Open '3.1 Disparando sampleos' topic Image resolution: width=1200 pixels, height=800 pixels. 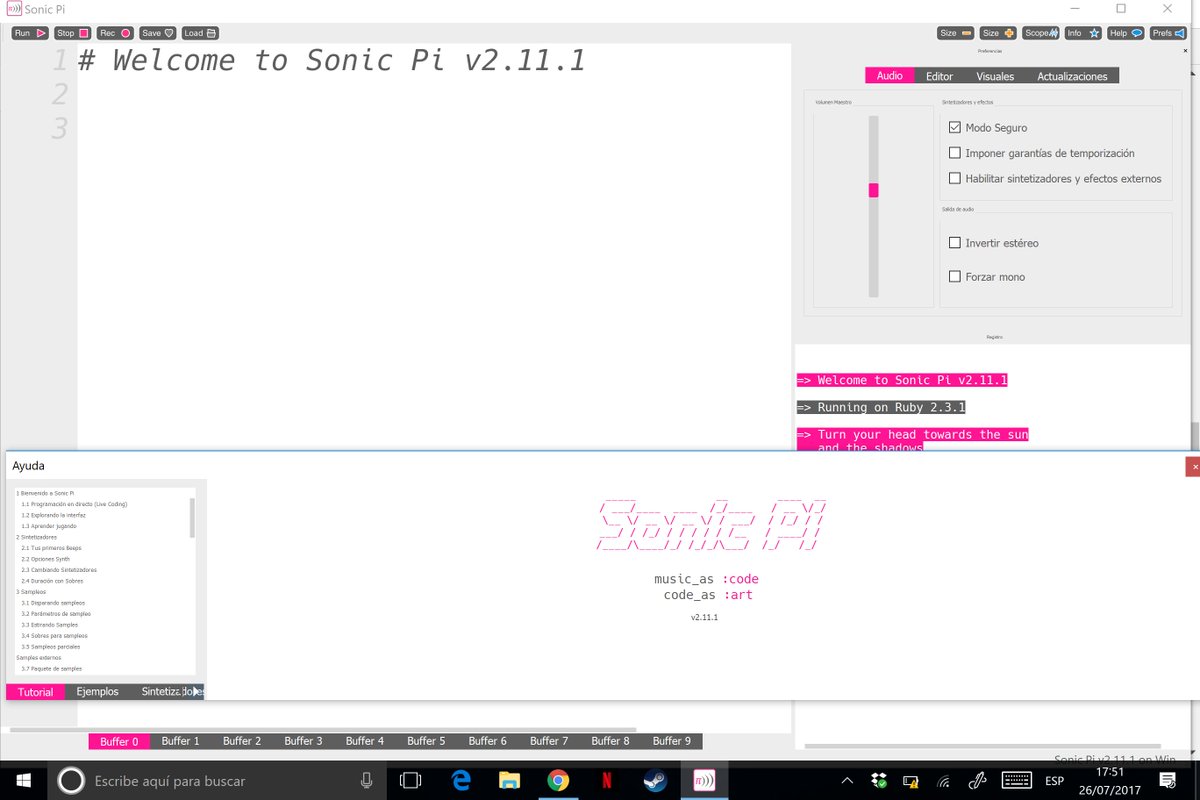click(x=53, y=603)
